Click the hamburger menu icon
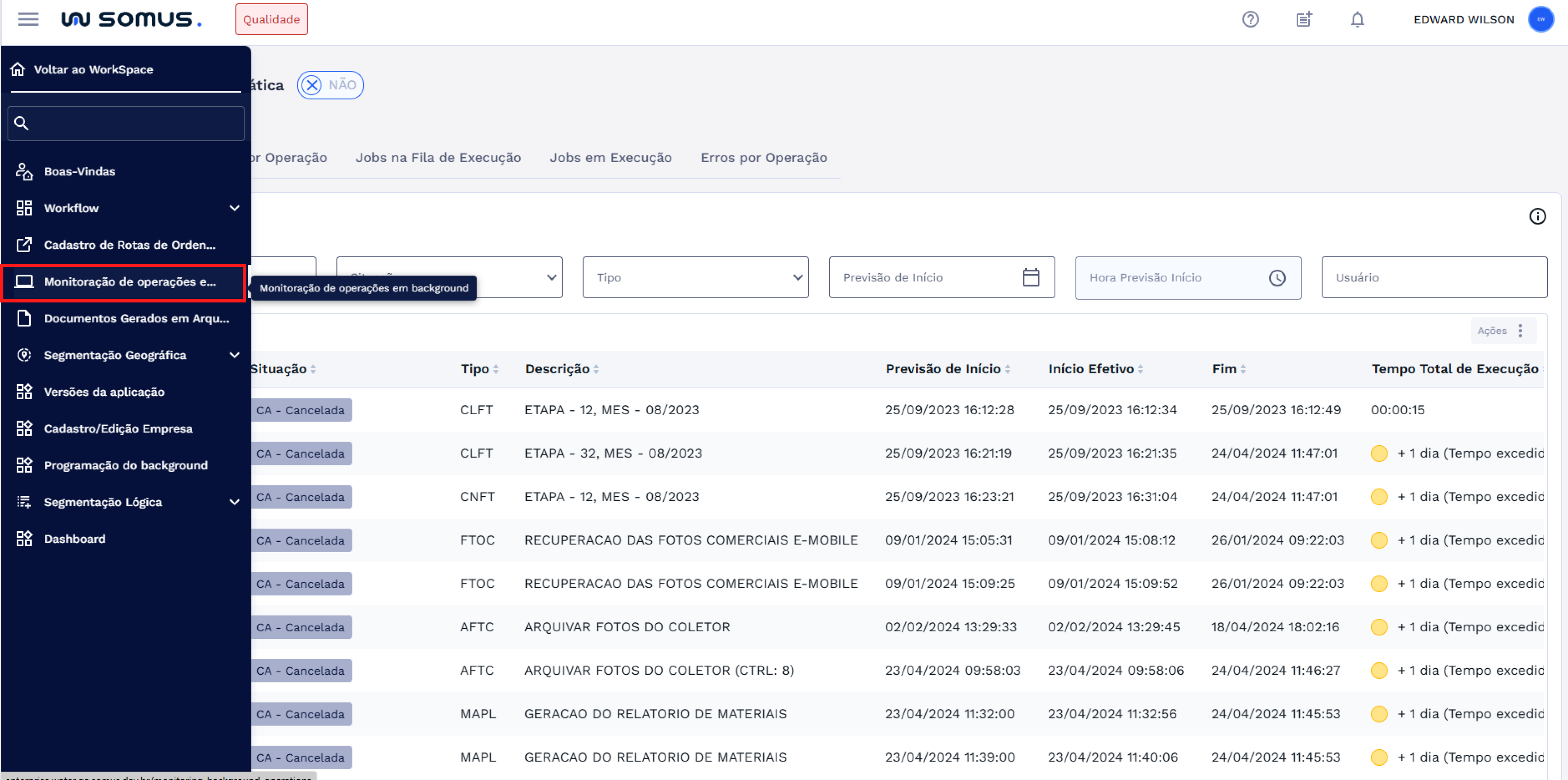Viewport: 1568px width, 780px height. pos(28,19)
